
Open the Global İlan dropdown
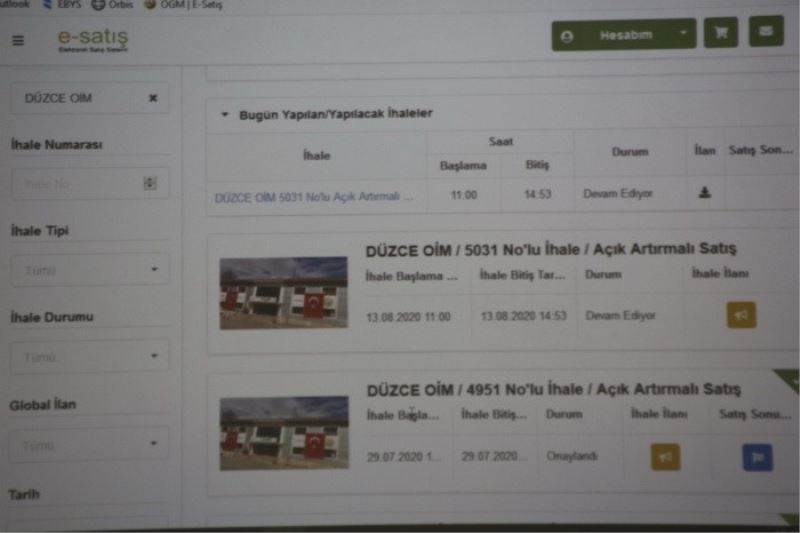tap(90, 444)
